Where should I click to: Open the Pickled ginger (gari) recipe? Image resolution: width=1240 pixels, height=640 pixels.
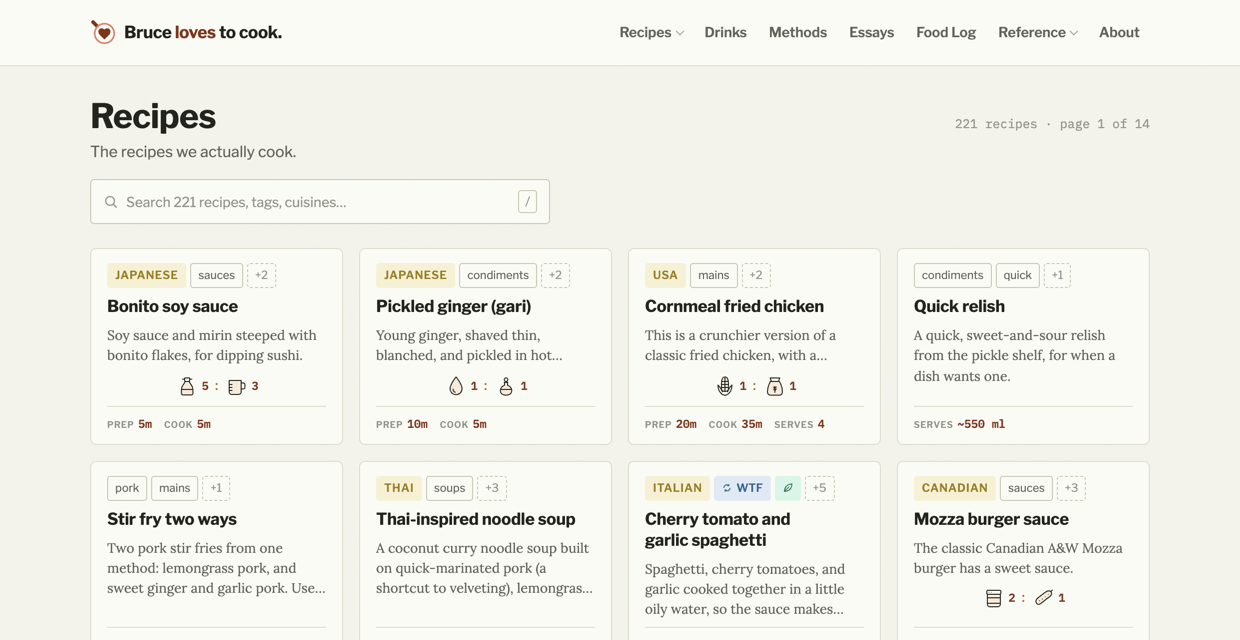coord(453,306)
